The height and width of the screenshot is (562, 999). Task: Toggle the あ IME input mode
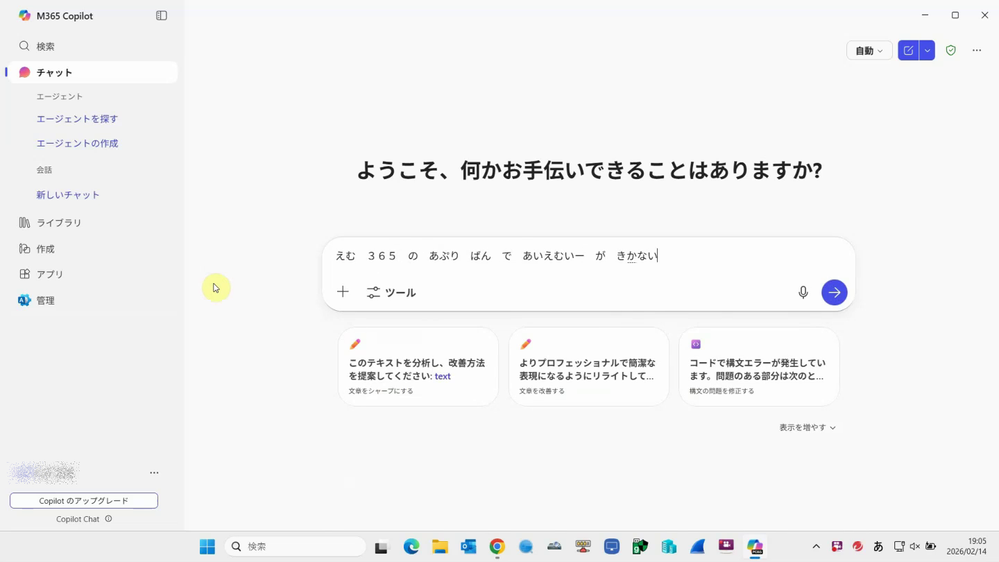click(878, 547)
